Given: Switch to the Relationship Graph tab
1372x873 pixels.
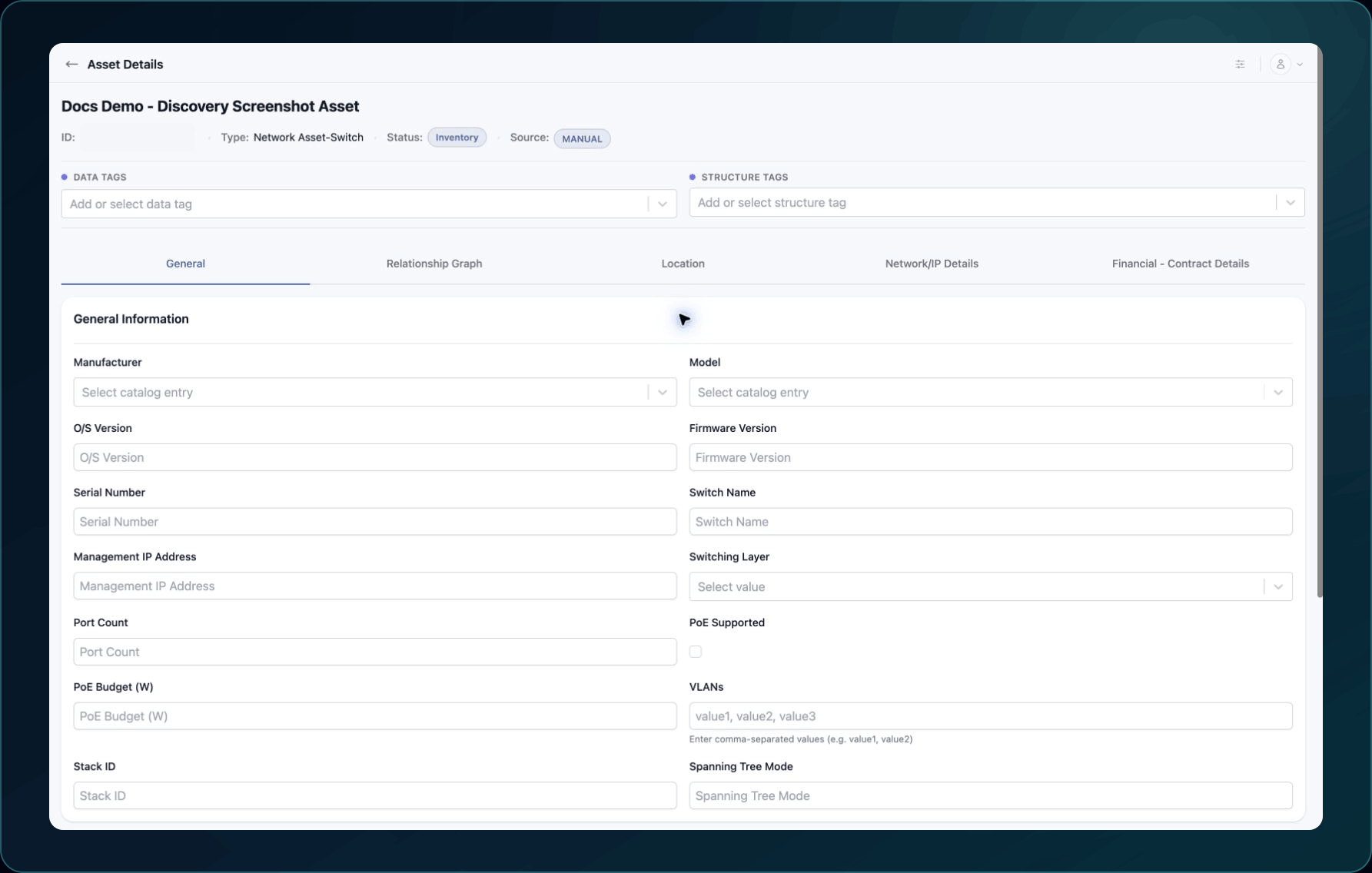Looking at the screenshot, I should [434, 264].
